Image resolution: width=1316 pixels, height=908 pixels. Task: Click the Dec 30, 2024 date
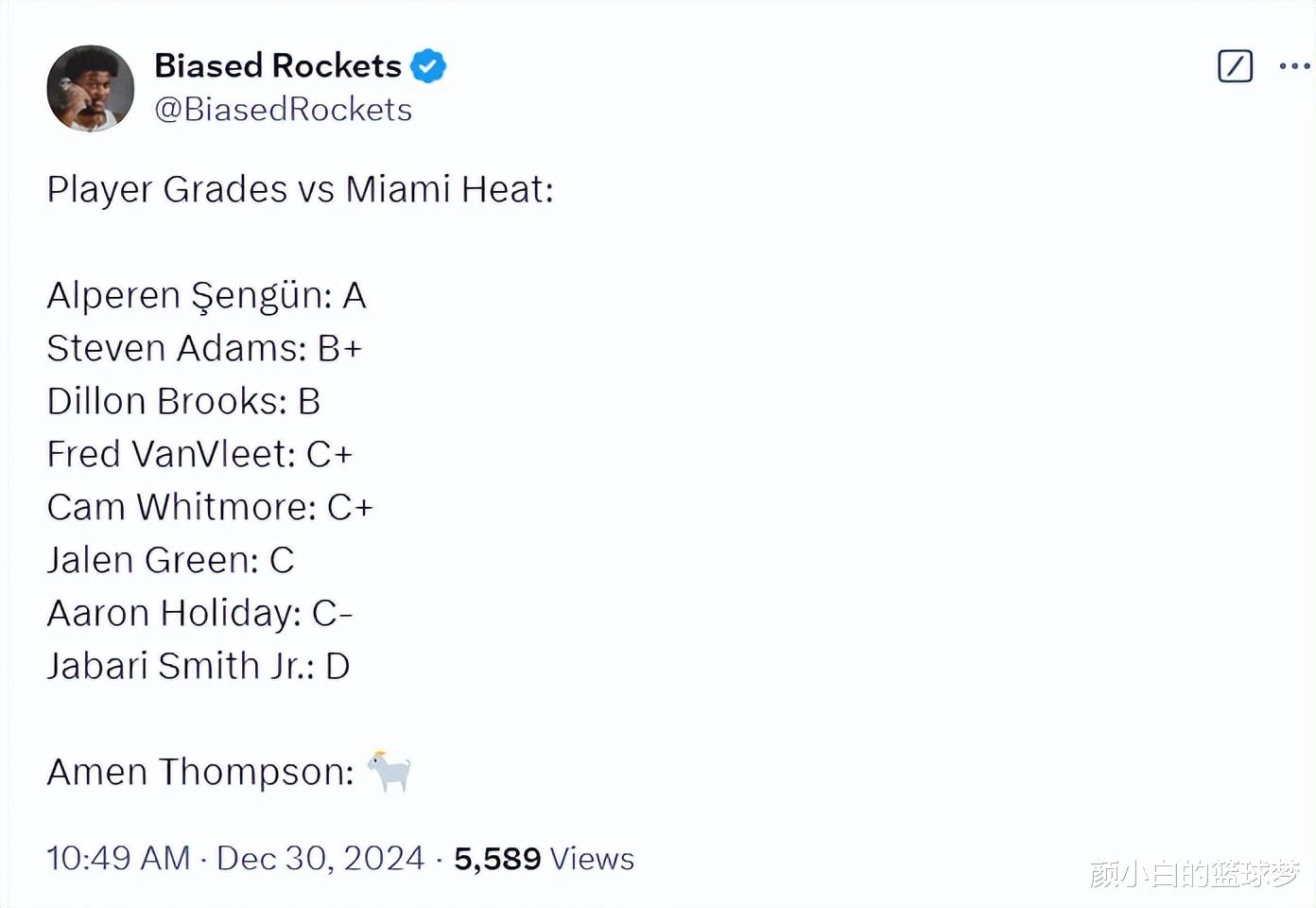pyautogui.click(x=320, y=859)
